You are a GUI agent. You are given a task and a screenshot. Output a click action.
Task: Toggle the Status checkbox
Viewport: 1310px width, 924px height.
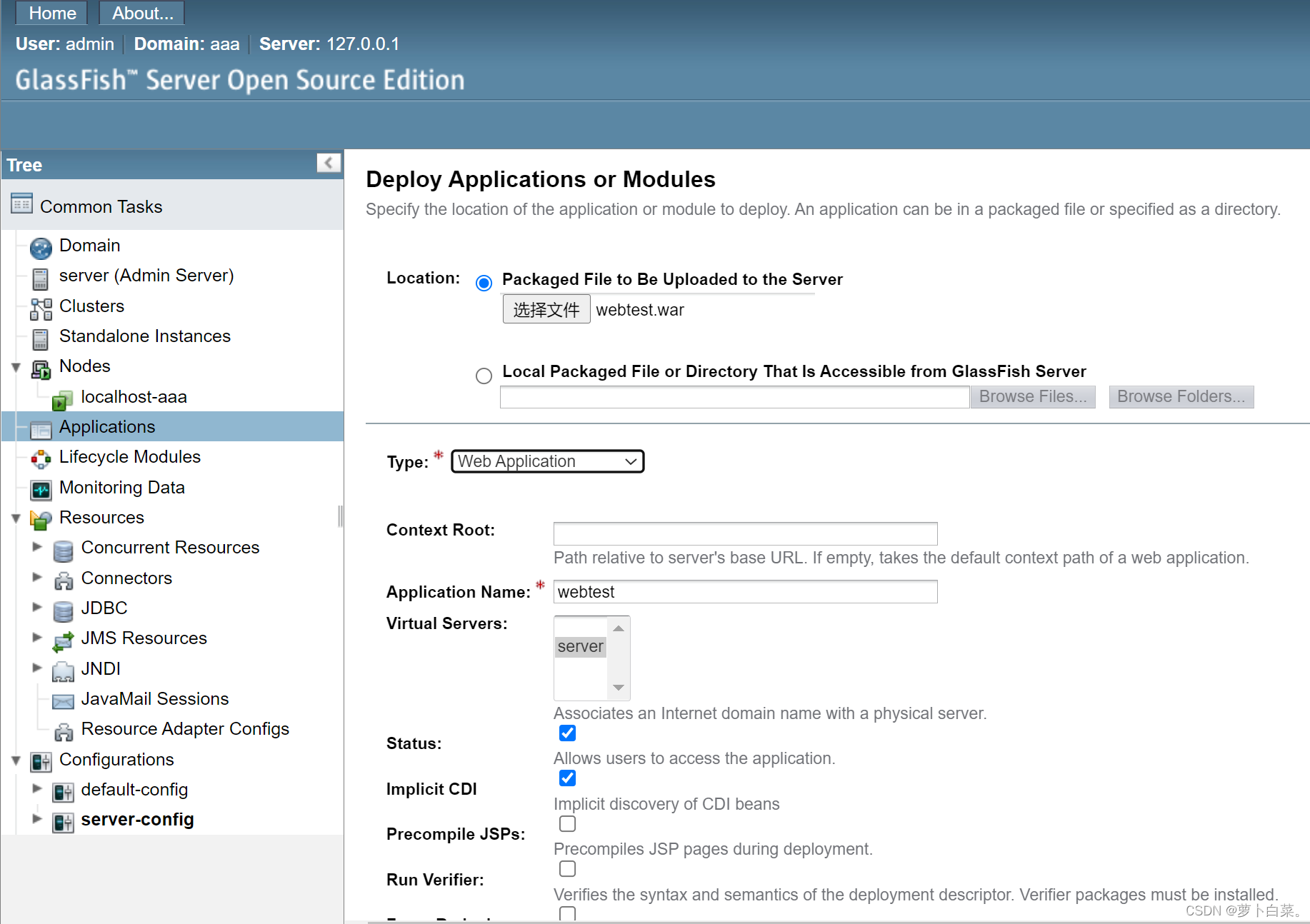point(567,733)
